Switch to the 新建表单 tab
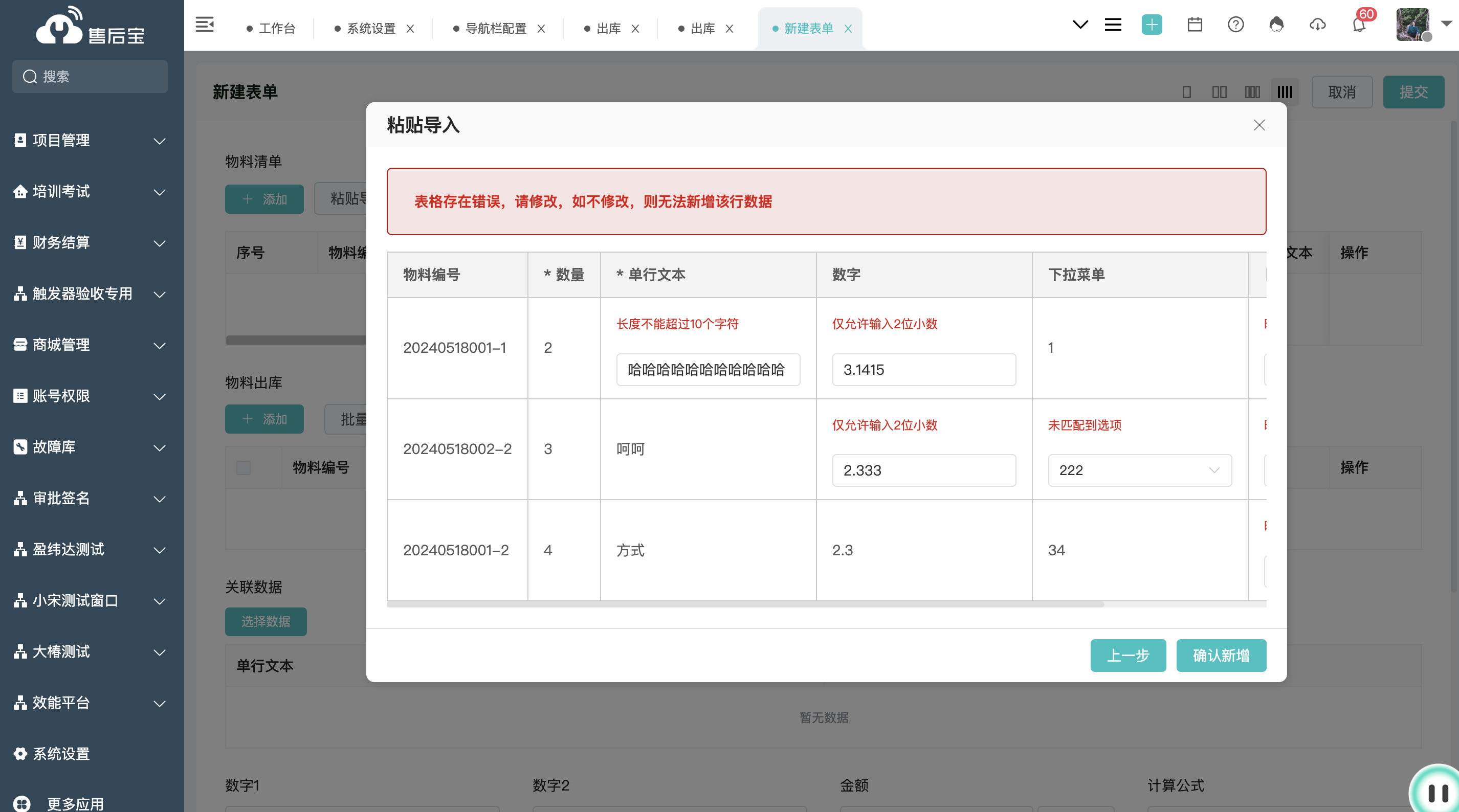Viewport: 1459px width, 812px height. (808, 28)
